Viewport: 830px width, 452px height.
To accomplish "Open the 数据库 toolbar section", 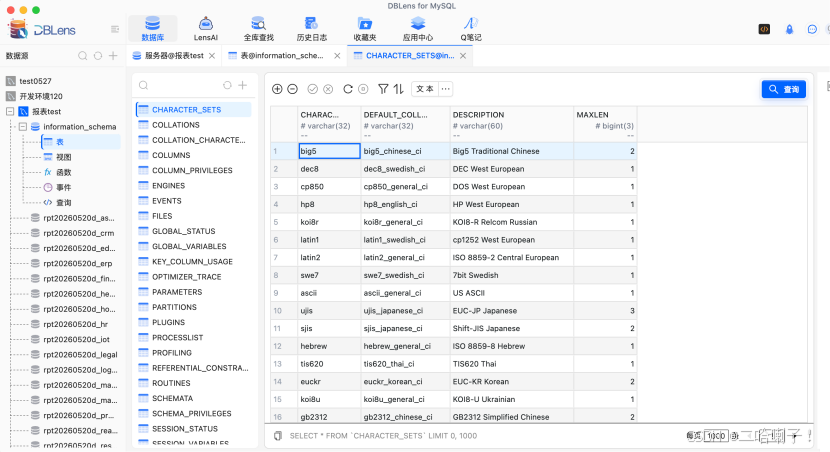I will pyautogui.click(x=152, y=29).
